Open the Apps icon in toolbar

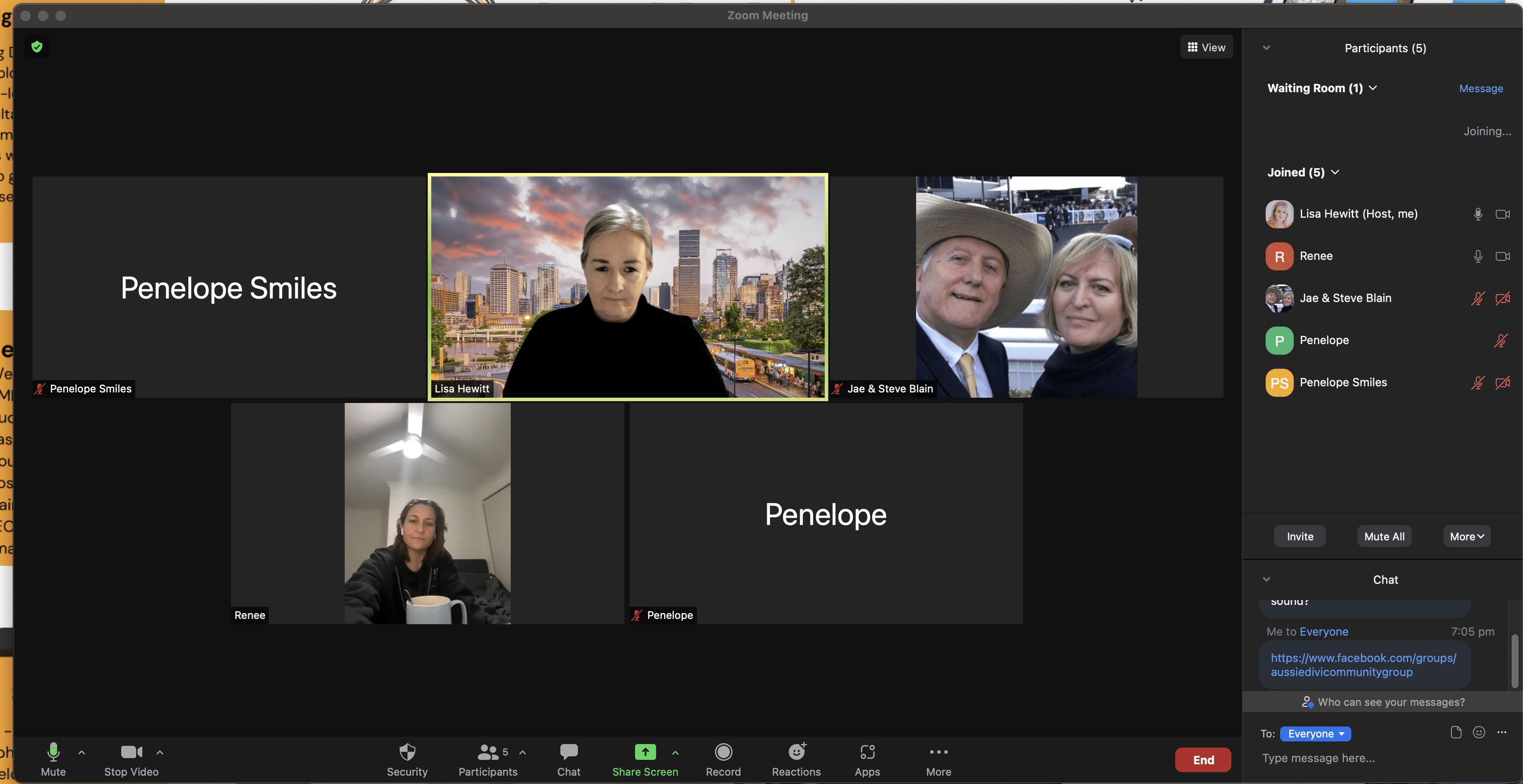coord(867,752)
